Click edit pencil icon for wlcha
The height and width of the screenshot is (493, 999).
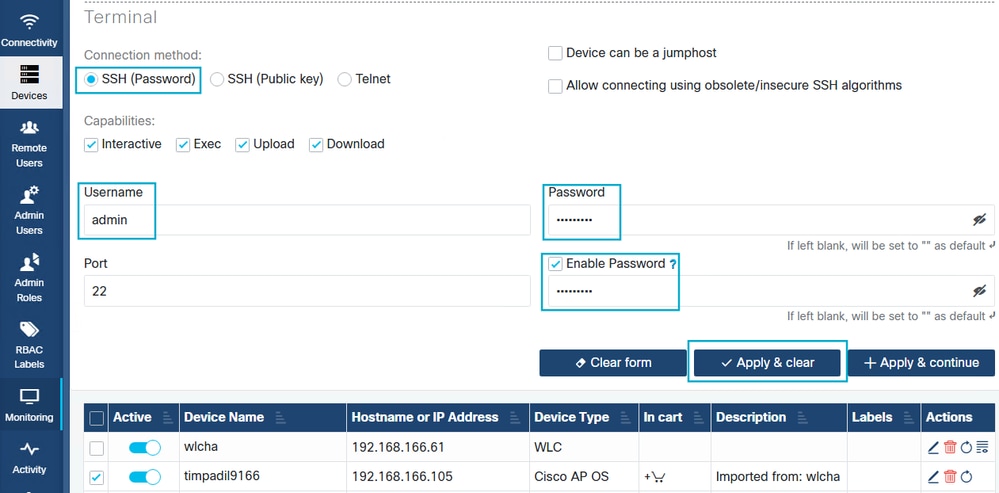click(933, 447)
